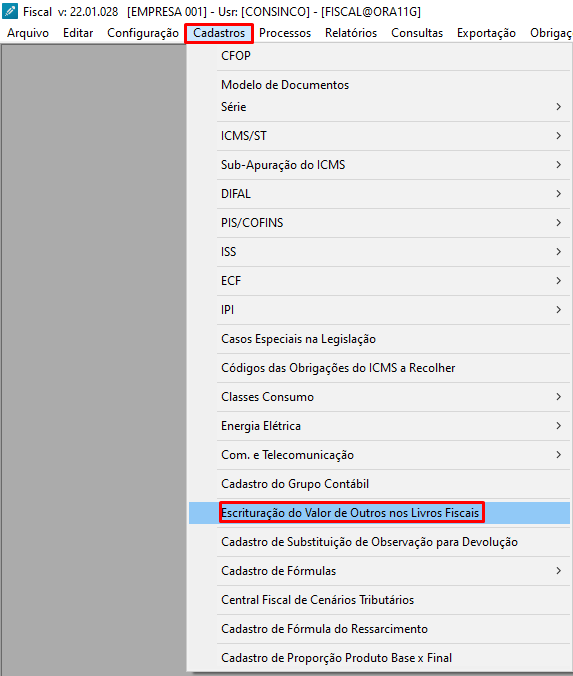Expand the Série submenu arrow

pyautogui.click(x=558, y=107)
